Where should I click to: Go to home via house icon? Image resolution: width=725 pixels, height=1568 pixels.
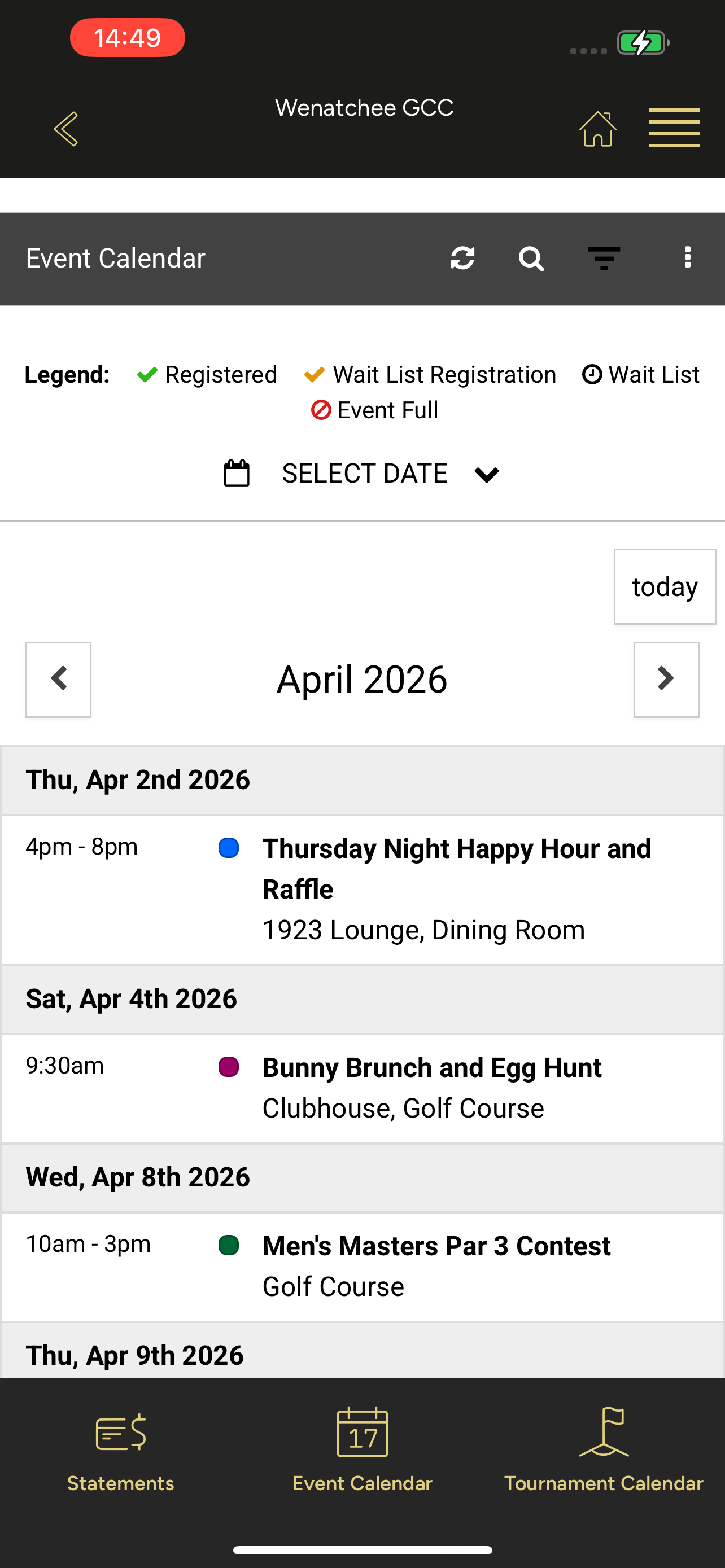598,129
